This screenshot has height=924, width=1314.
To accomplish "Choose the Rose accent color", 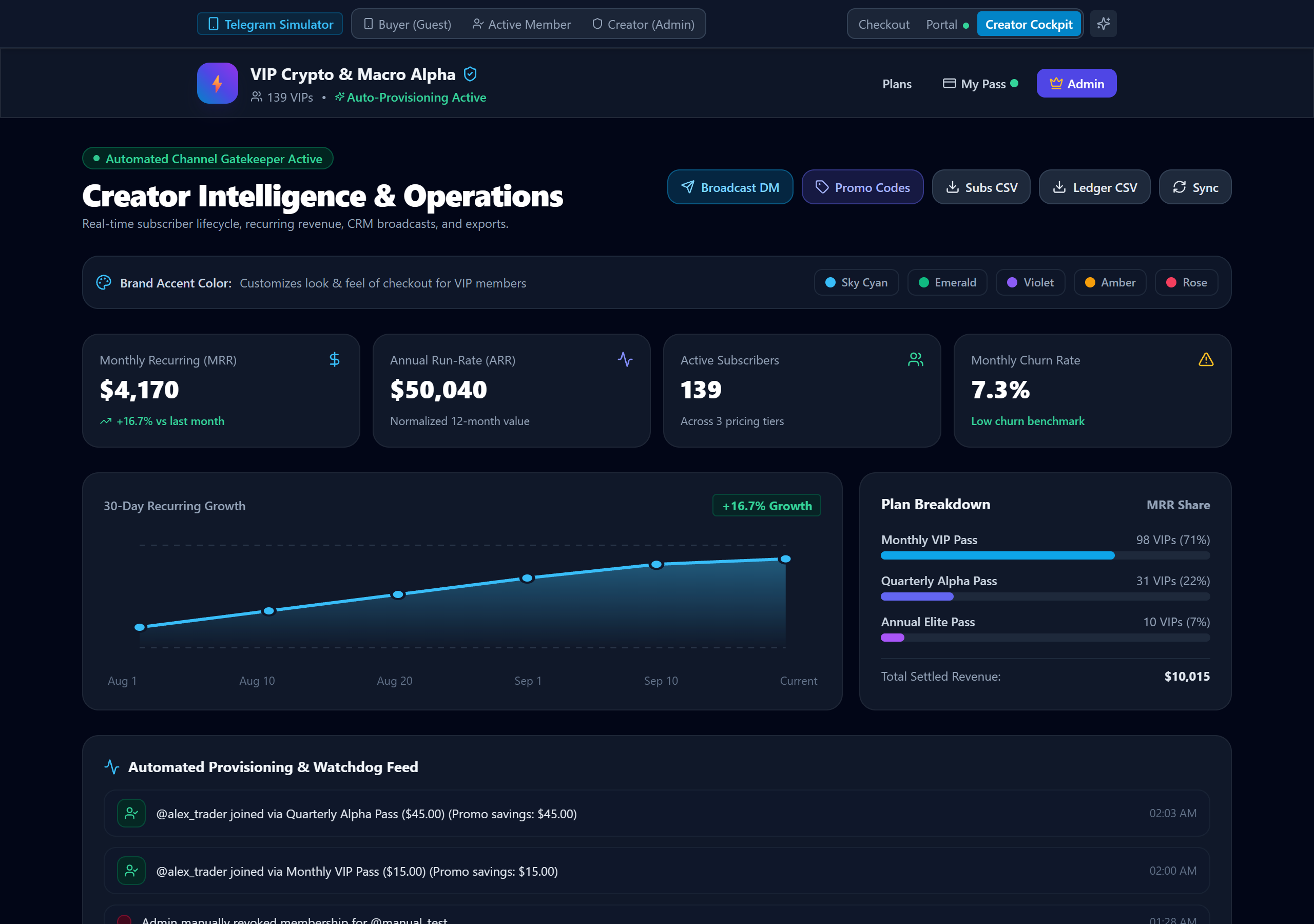I will coord(1186,282).
